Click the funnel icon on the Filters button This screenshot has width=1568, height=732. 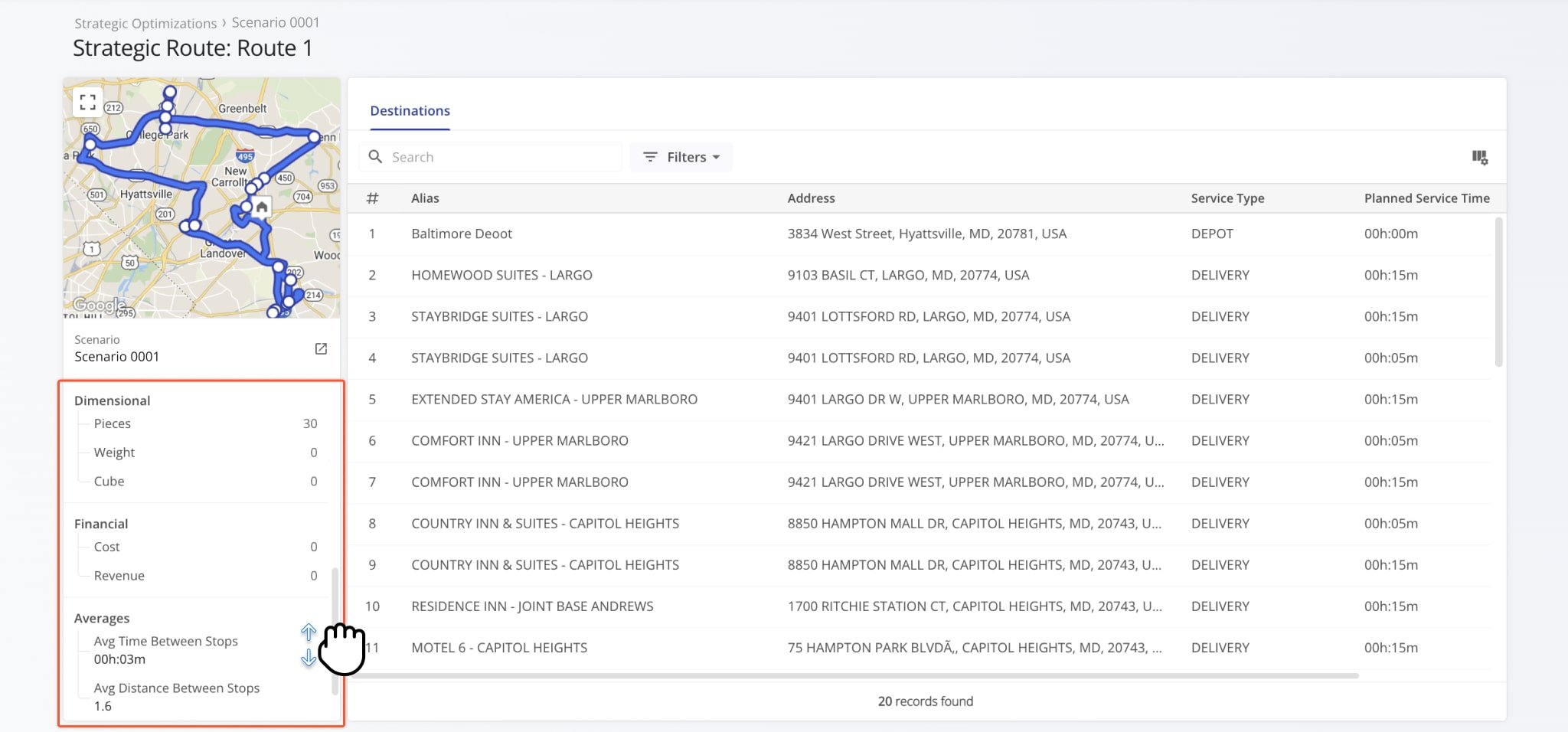tap(650, 157)
